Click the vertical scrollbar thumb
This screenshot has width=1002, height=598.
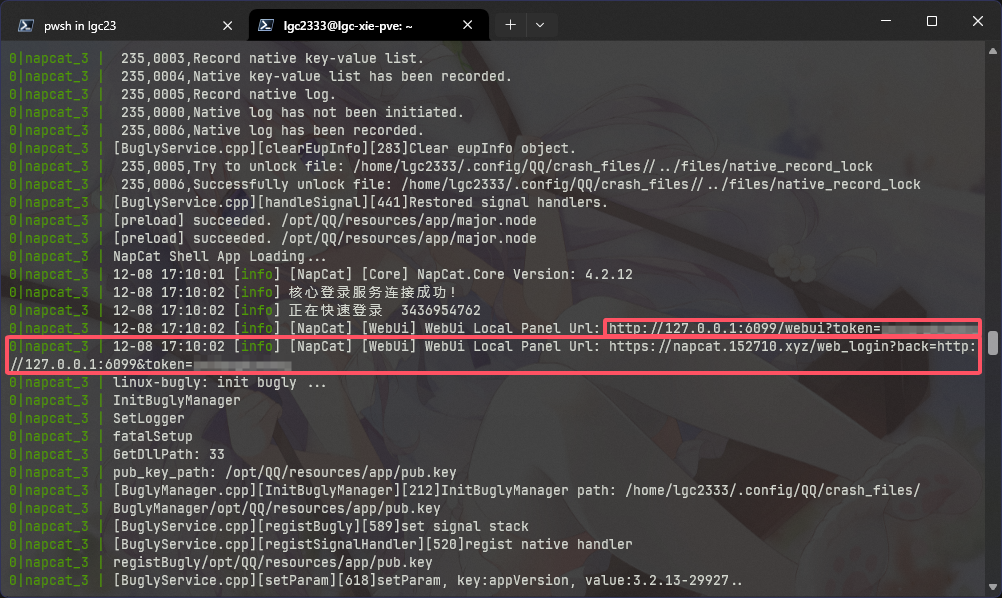coord(992,343)
